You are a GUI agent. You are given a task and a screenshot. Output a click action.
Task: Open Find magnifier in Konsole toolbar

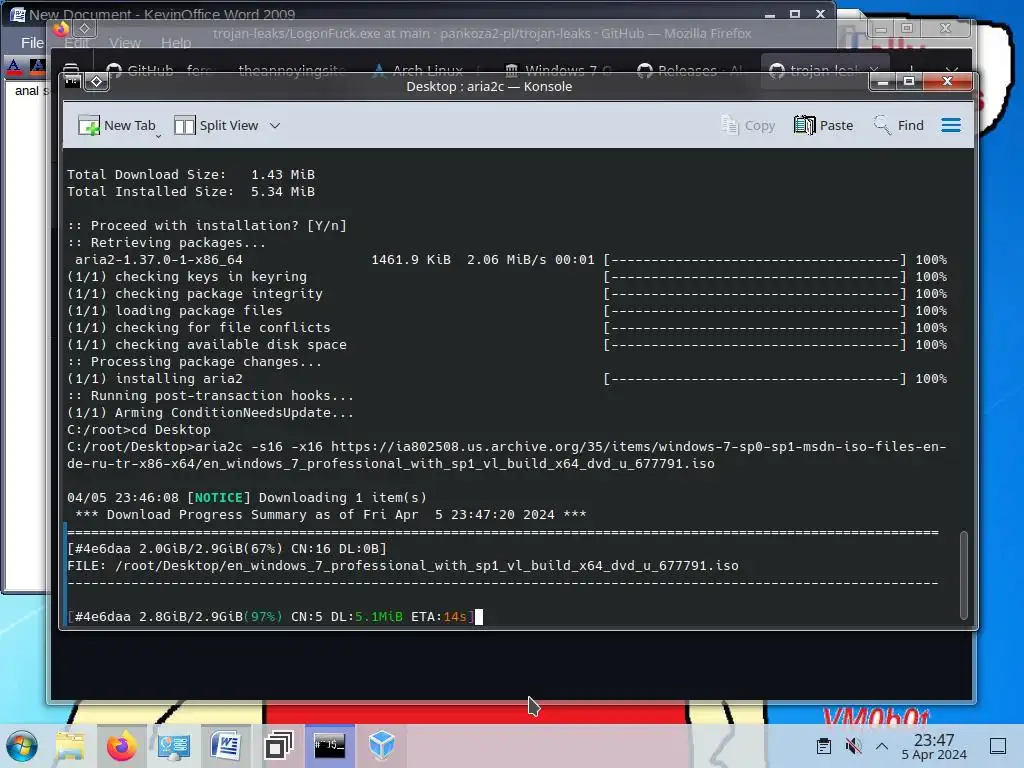(882, 124)
